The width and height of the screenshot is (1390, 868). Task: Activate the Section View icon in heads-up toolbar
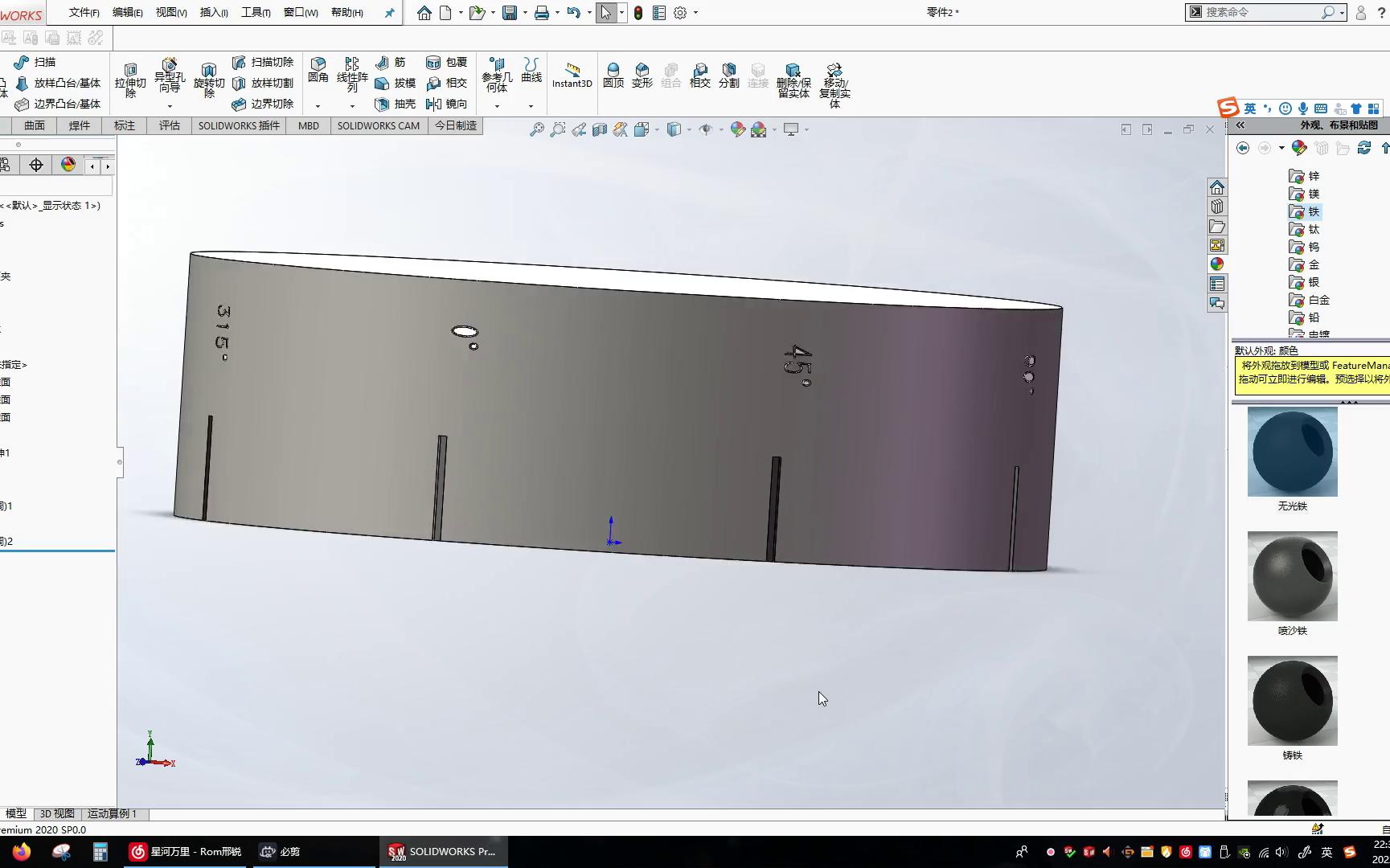pos(600,129)
